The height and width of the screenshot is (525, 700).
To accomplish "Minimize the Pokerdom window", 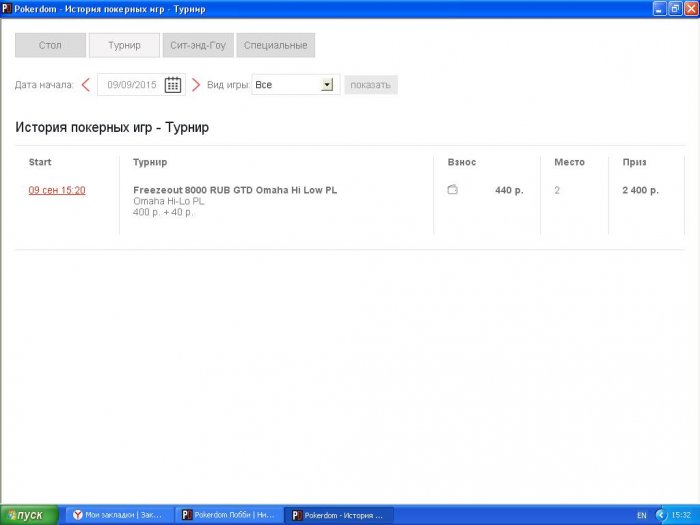I will pyautogui.click(x=659, y=9).
